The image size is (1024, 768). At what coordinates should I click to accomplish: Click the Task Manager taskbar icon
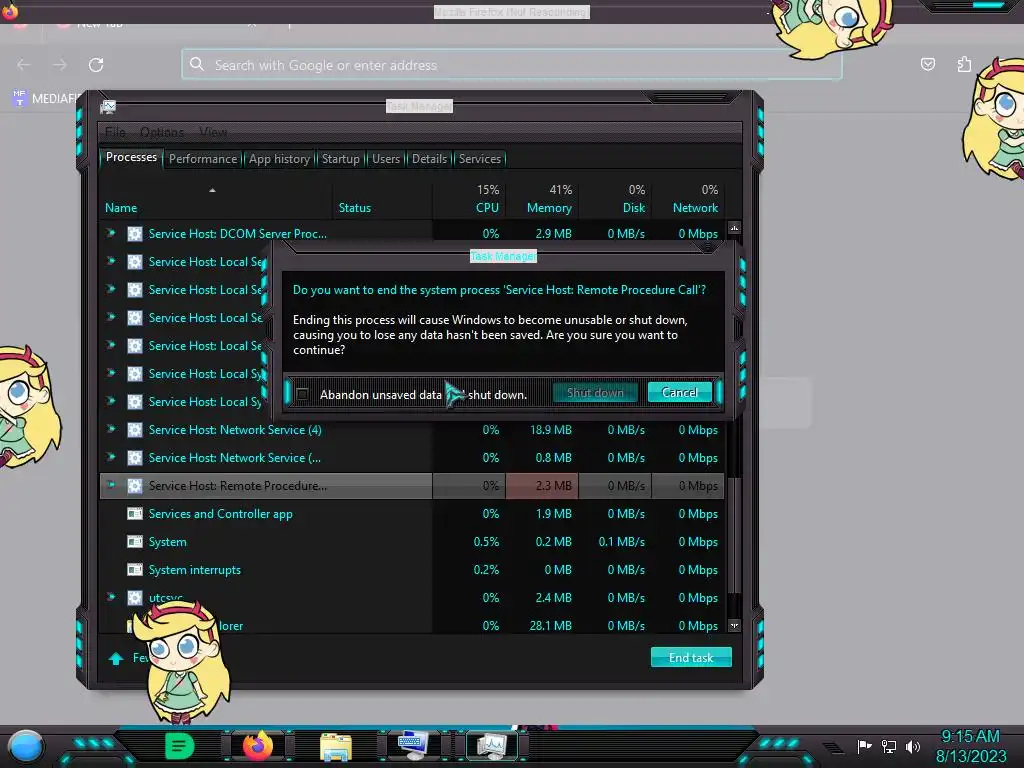(491, 745)
